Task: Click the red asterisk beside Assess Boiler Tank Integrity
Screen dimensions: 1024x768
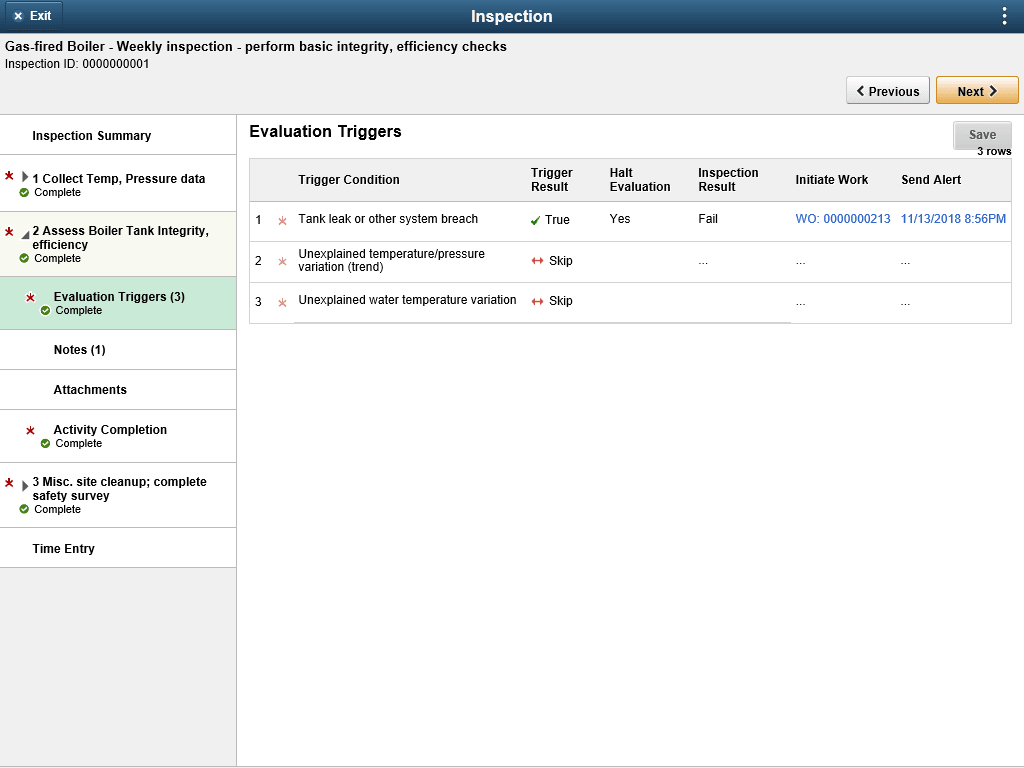Action: pyautogui.click(x=9, y=232)
